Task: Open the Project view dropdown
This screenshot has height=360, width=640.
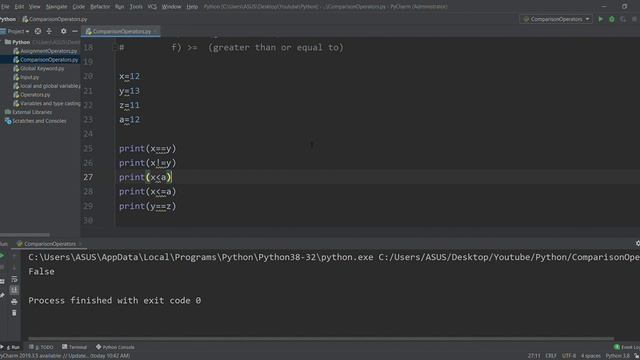Action: click(x=16, y=31)
